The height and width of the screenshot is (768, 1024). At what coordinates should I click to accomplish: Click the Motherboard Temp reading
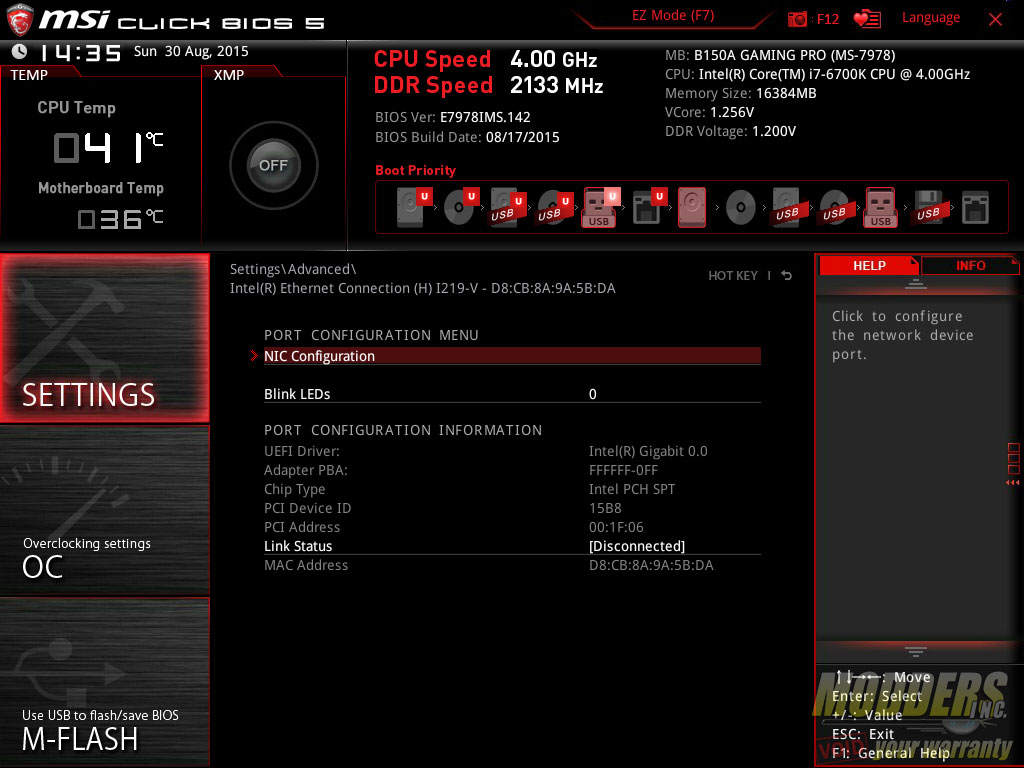tap(120, 218)
